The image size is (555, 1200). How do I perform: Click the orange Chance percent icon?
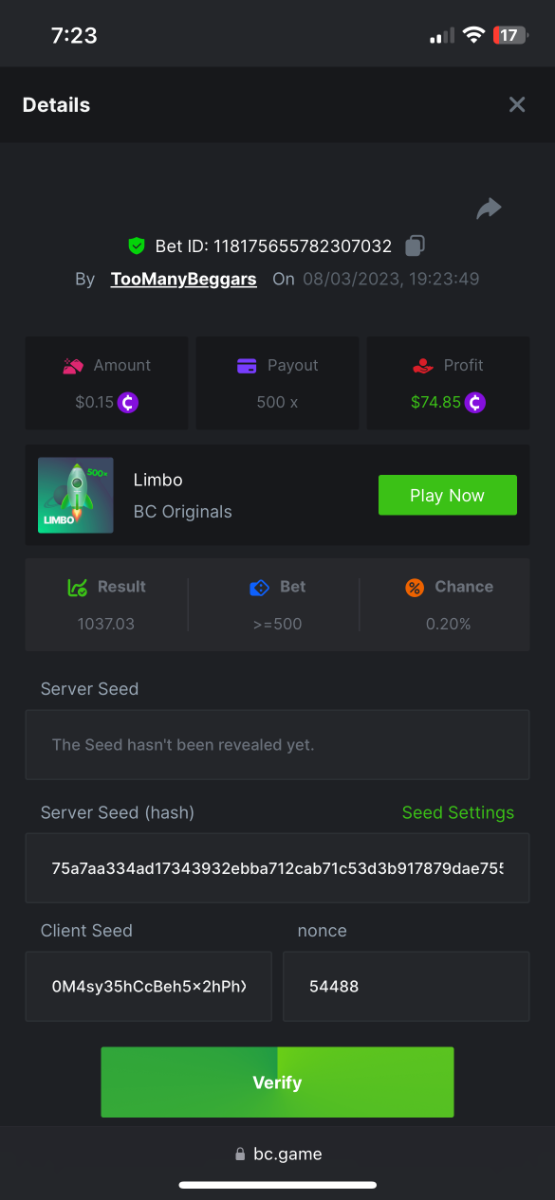point(414,588)
